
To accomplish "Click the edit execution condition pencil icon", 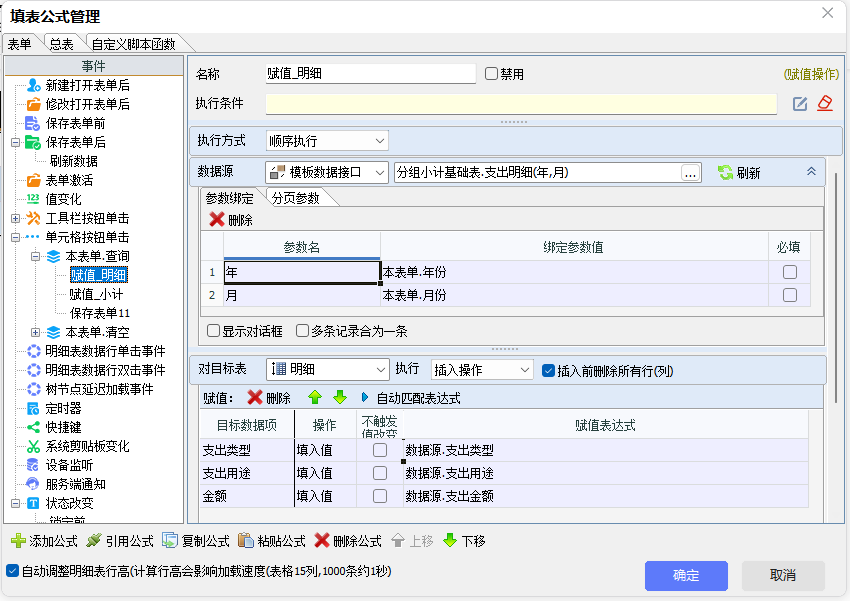I will tap(800, 104).
